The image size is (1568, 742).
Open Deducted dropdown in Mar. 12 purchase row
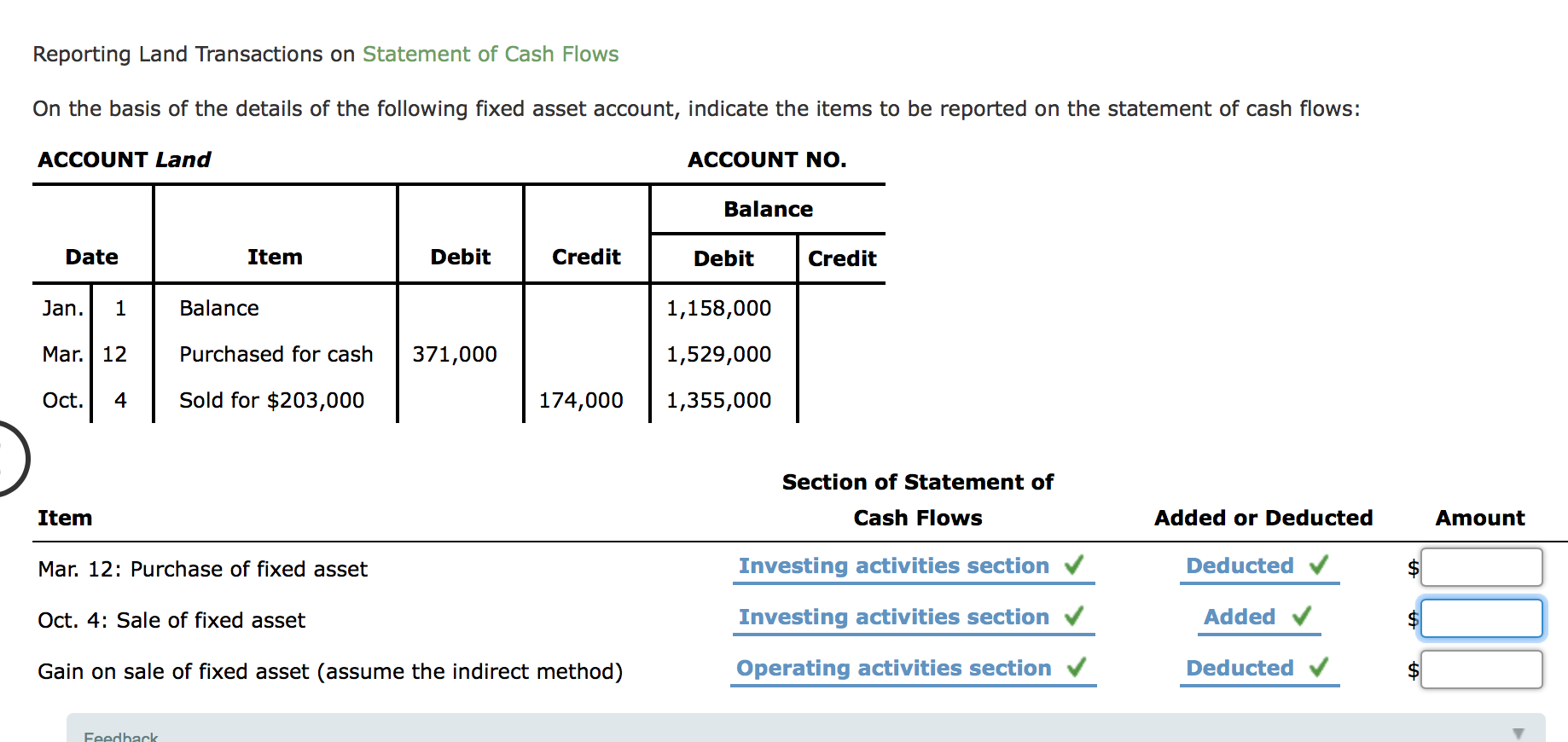[x=1240, y=566]
